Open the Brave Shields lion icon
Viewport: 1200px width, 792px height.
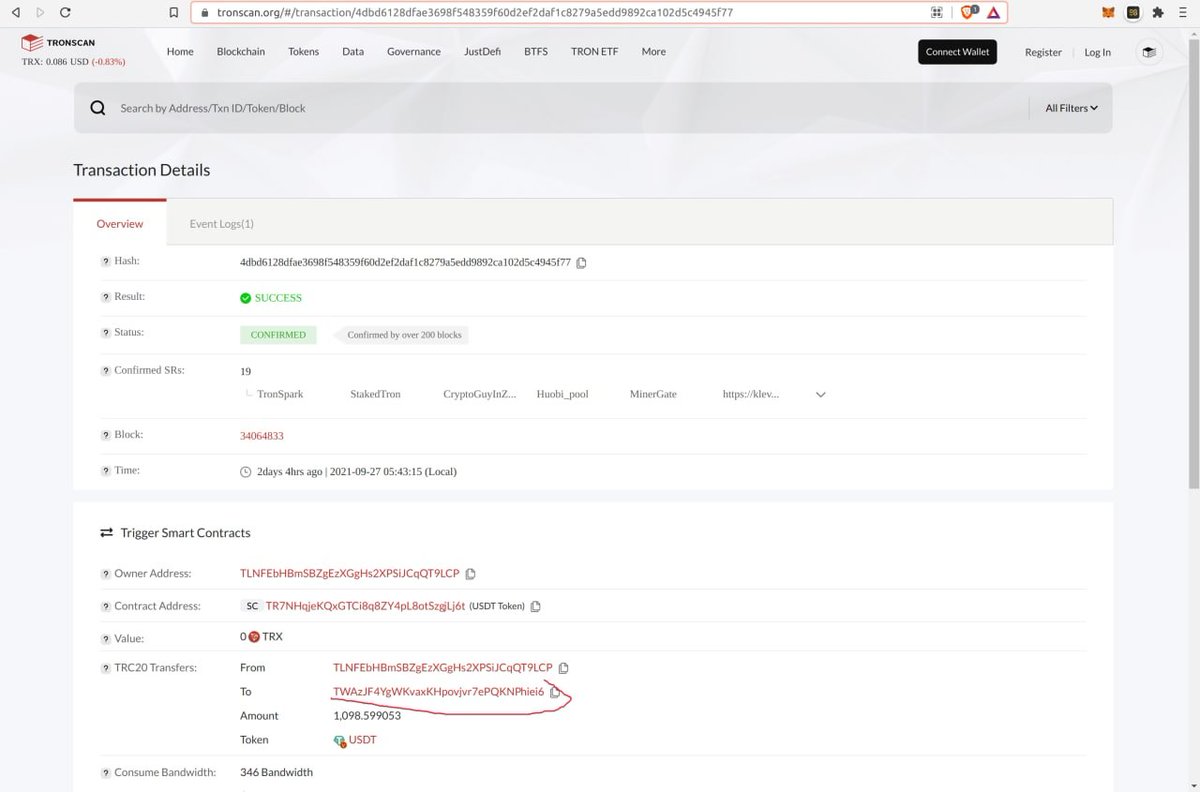967,13
